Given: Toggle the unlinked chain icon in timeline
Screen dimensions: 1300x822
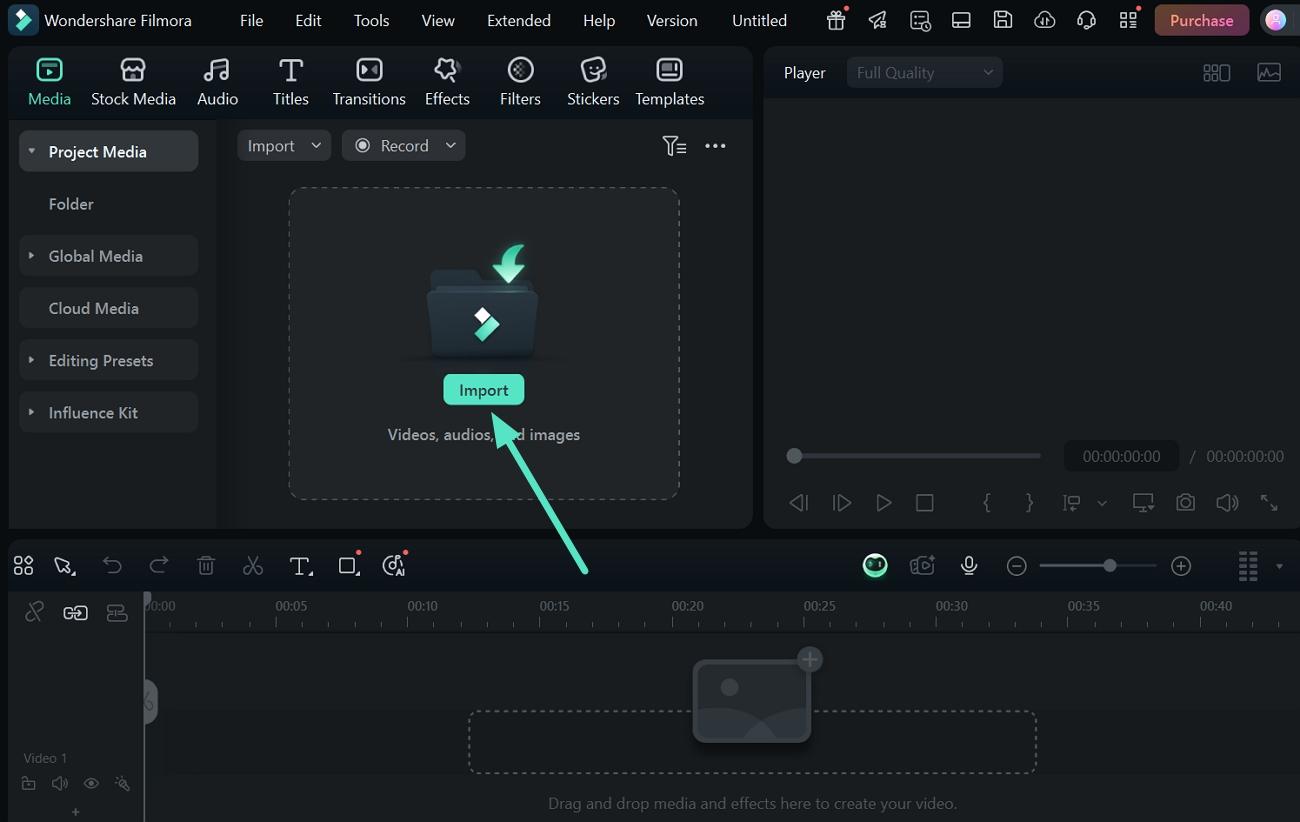Looking at the screenshot, I should tap(34, 613).
